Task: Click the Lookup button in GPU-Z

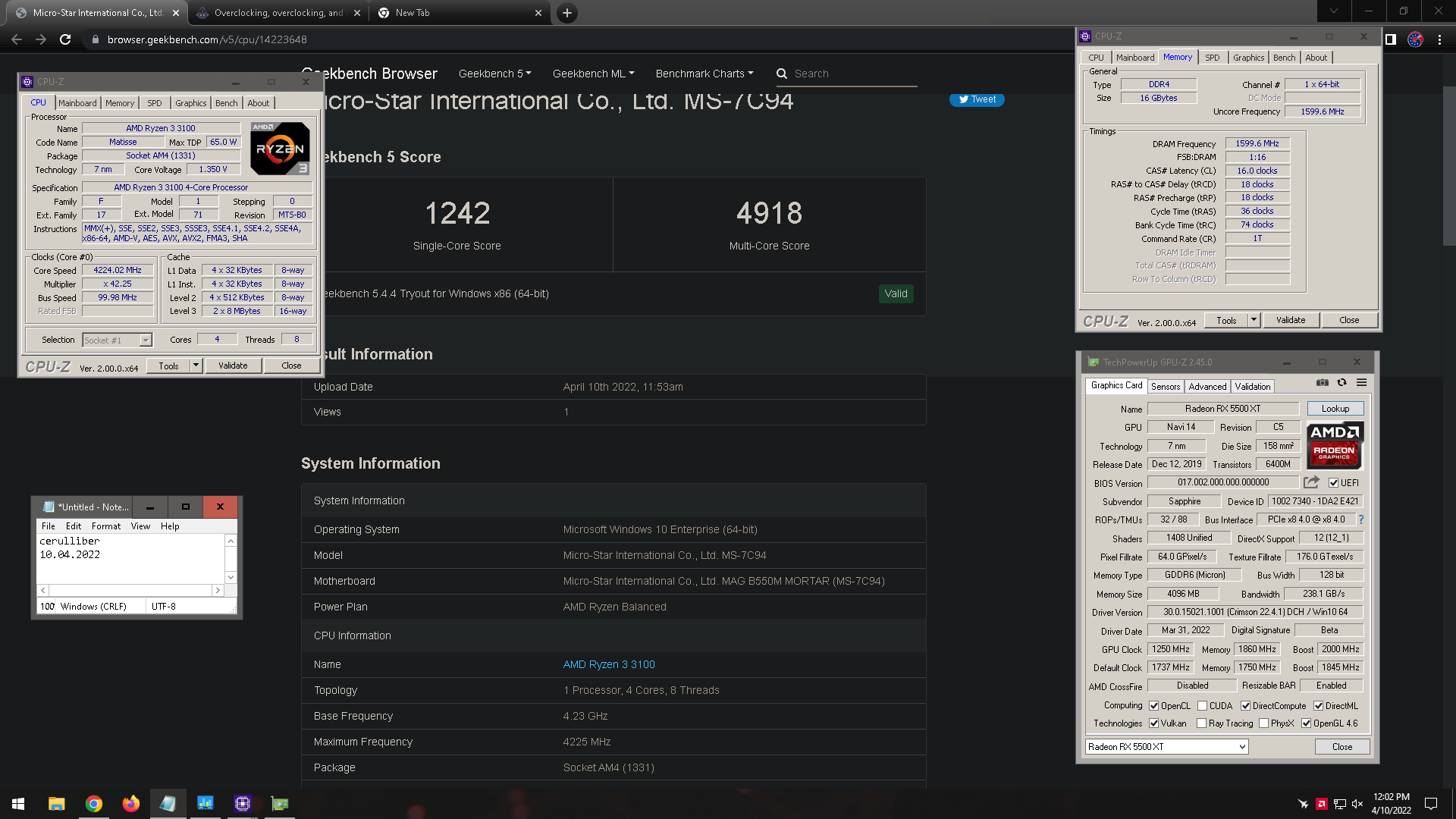Action: (x=1335, y=409)
